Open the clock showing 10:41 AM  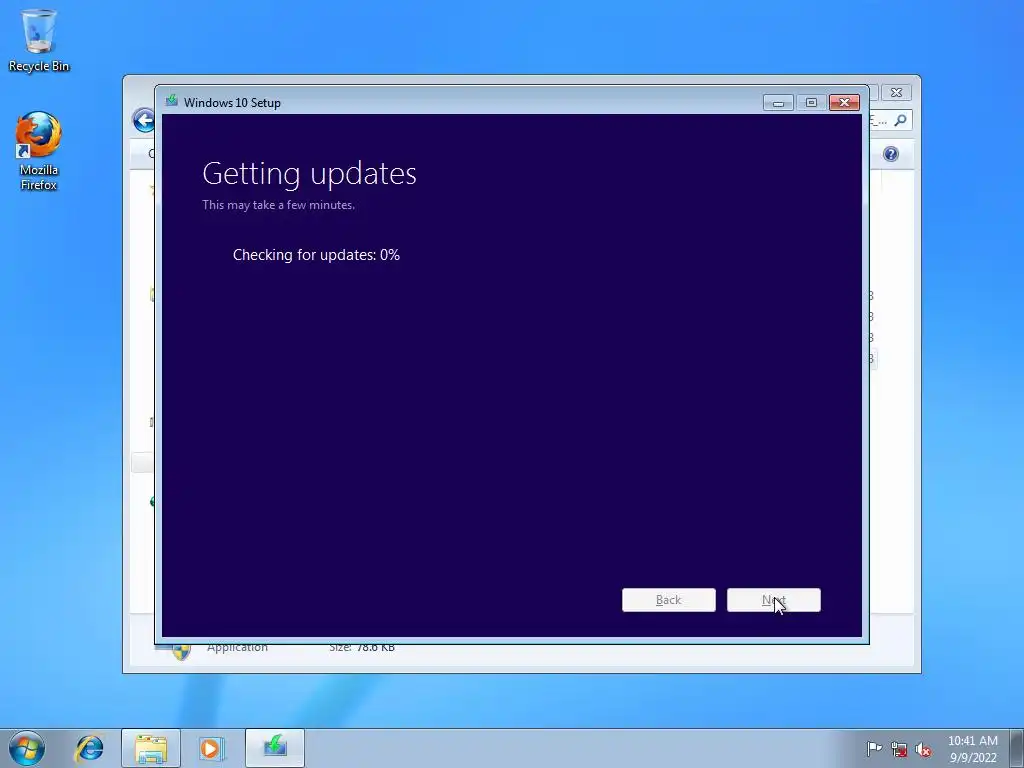(972, 749)
